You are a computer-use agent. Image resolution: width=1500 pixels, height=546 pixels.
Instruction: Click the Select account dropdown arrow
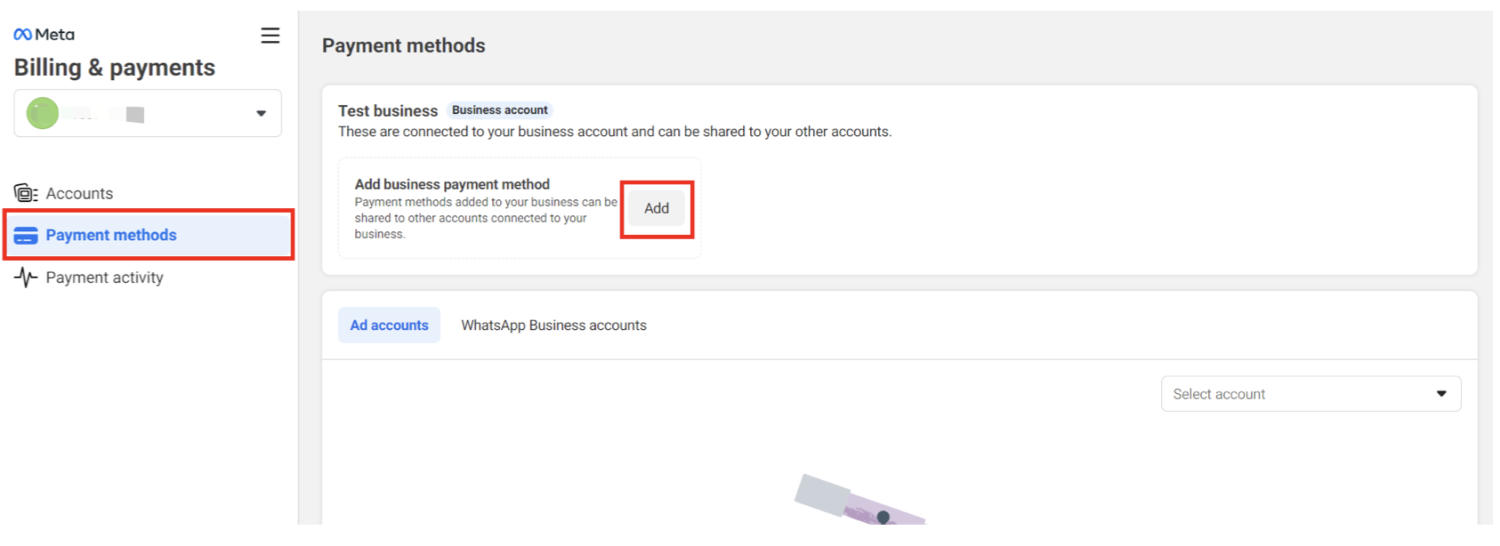pos(1441,394)
